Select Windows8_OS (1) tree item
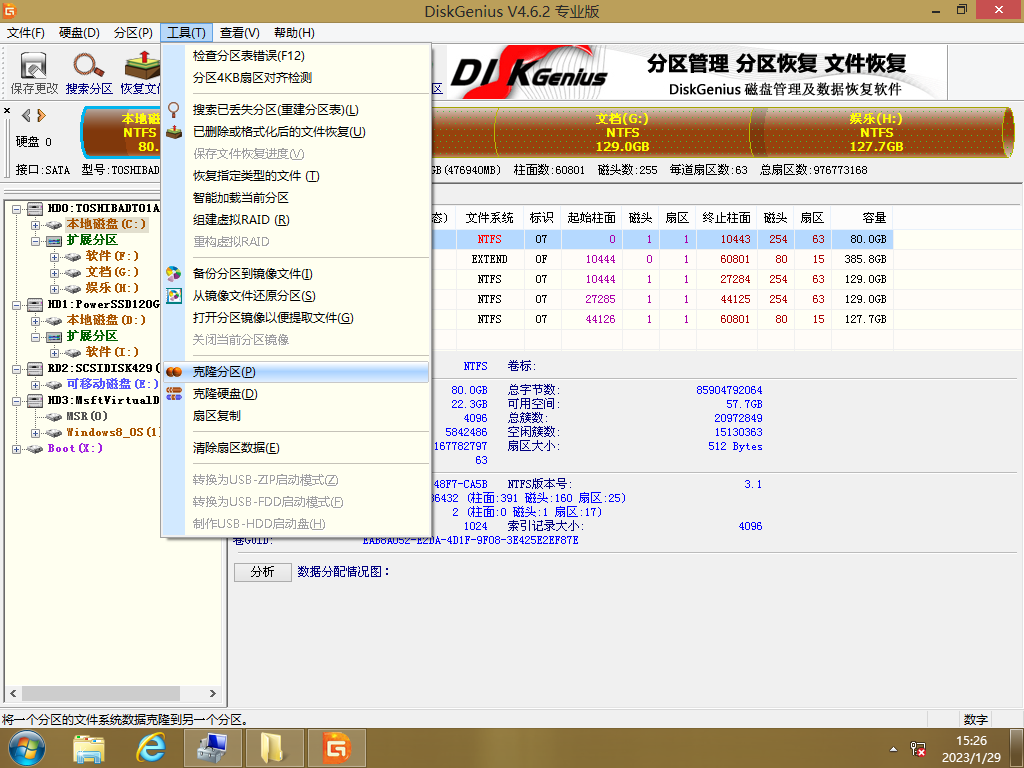 (113, 432)
